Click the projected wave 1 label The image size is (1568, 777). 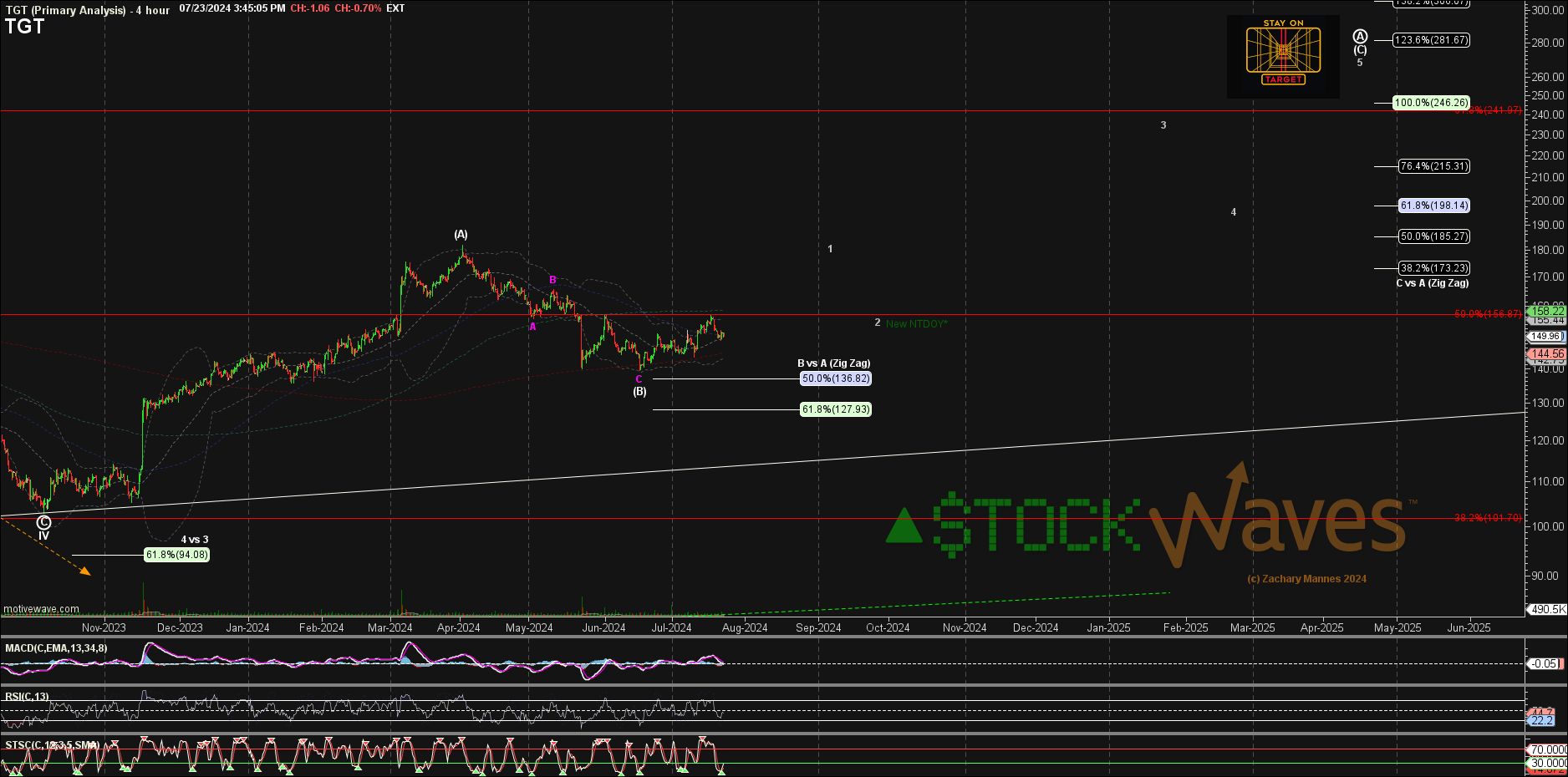[x=830, y=249]
